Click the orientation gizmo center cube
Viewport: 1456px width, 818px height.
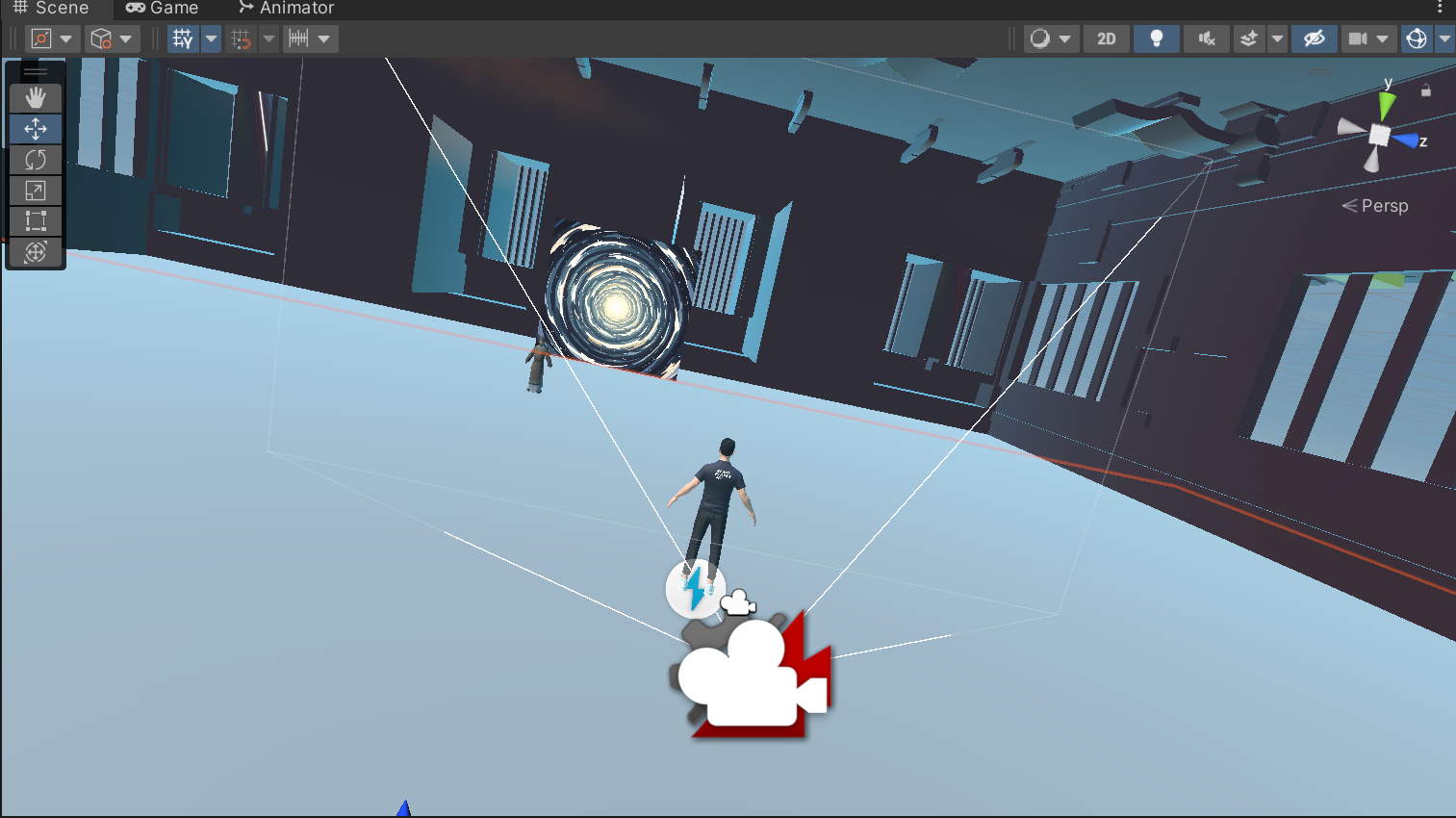(1379, 136)
